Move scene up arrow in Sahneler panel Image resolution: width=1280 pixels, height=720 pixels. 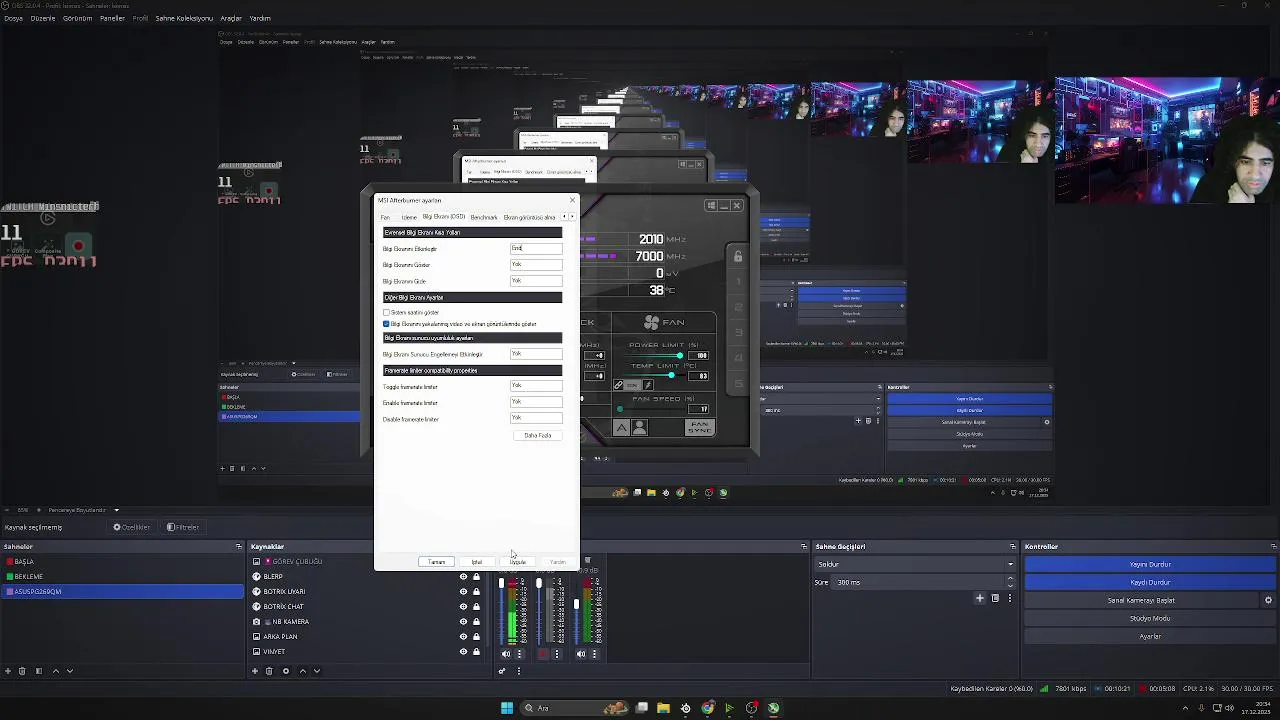pos(55,671)
